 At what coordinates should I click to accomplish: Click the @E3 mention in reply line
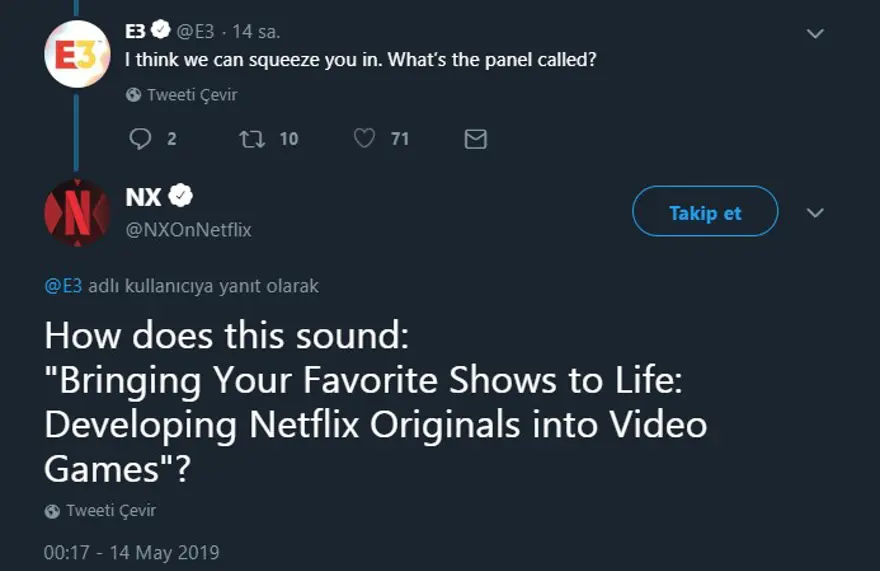(x=63, y=286)
